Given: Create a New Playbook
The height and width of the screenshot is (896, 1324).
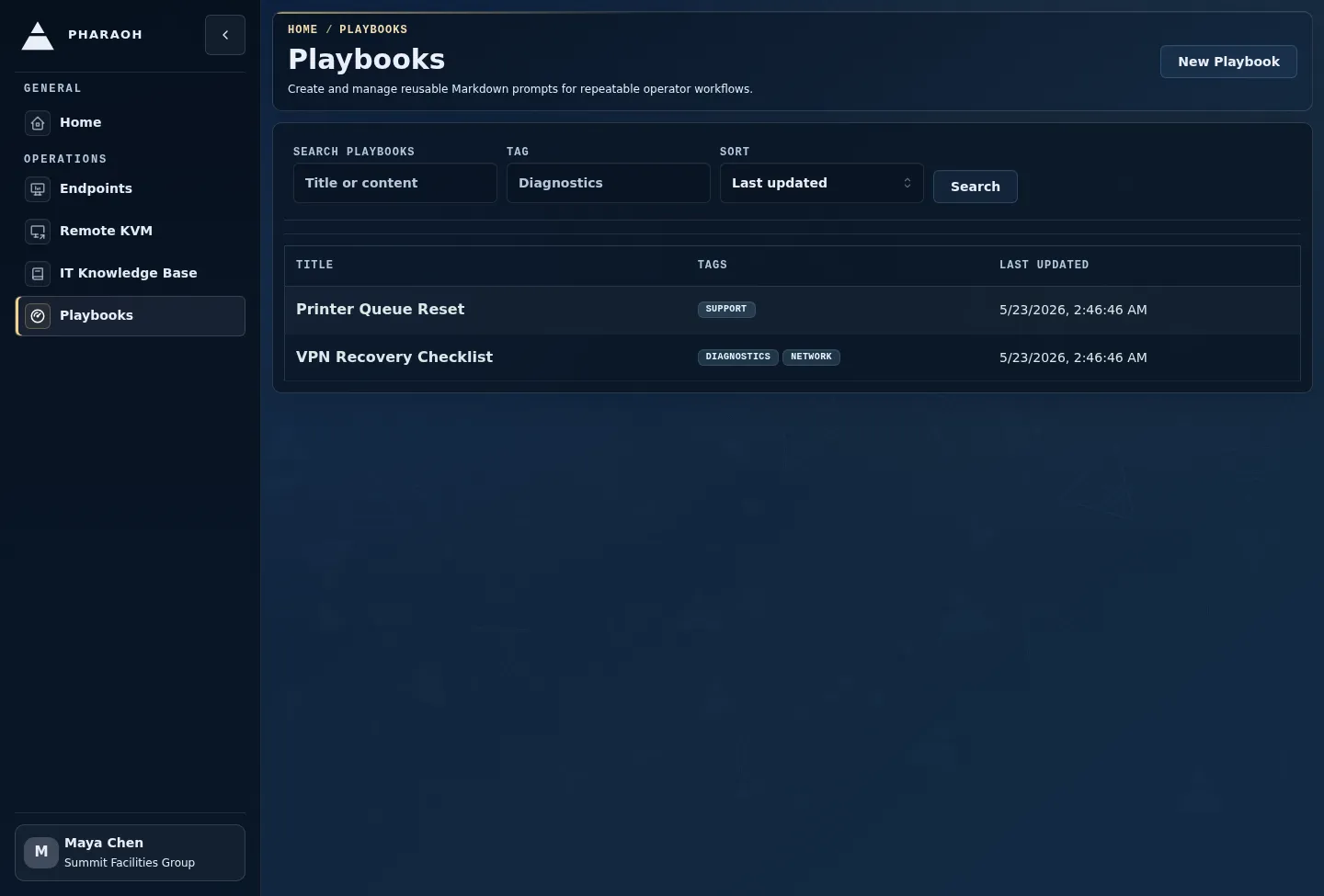Looking at the screenshot, I should pyautogui.click(x=1228, y=62).
